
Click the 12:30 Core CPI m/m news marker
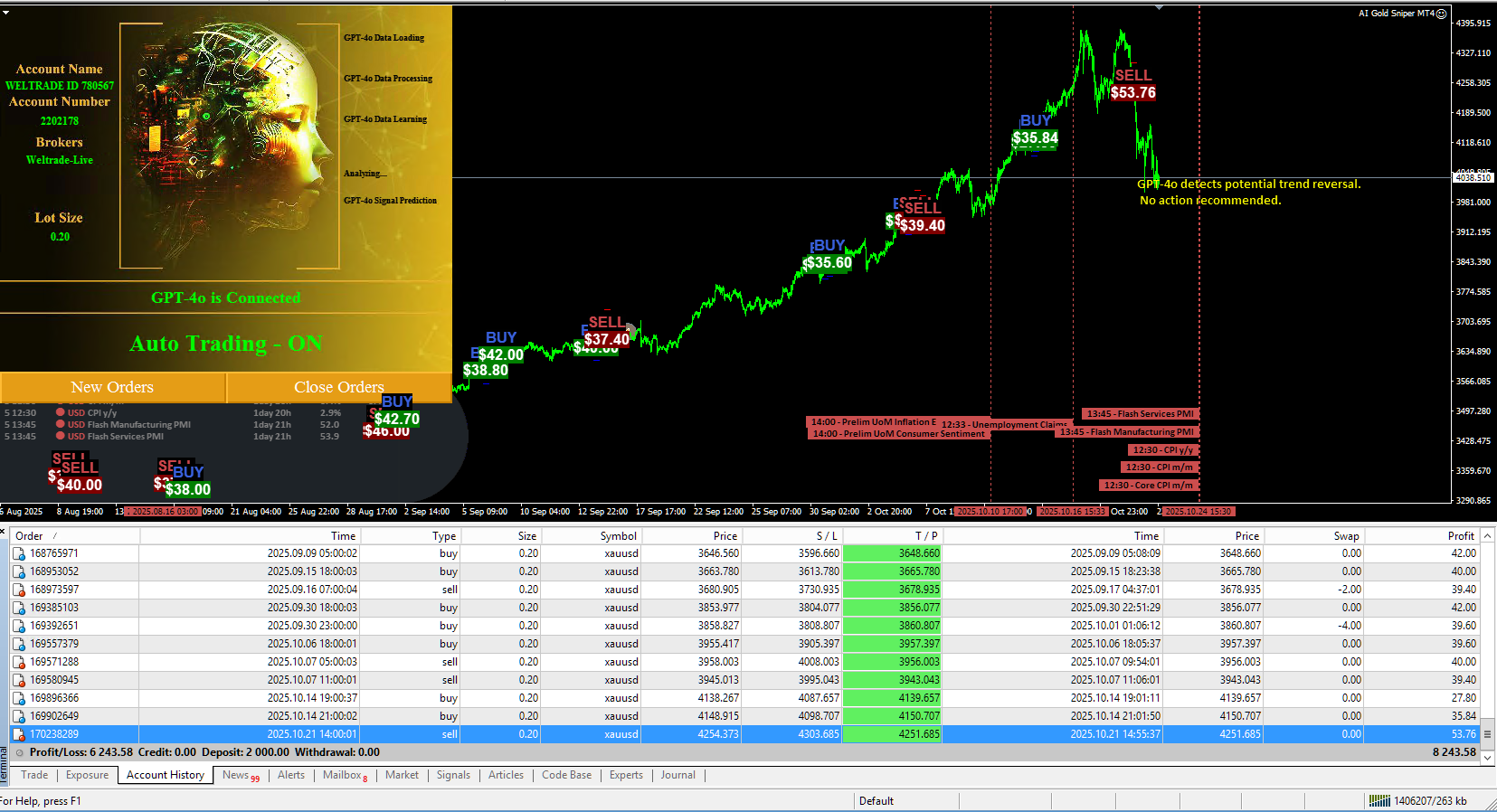[x=1148, y=486]
